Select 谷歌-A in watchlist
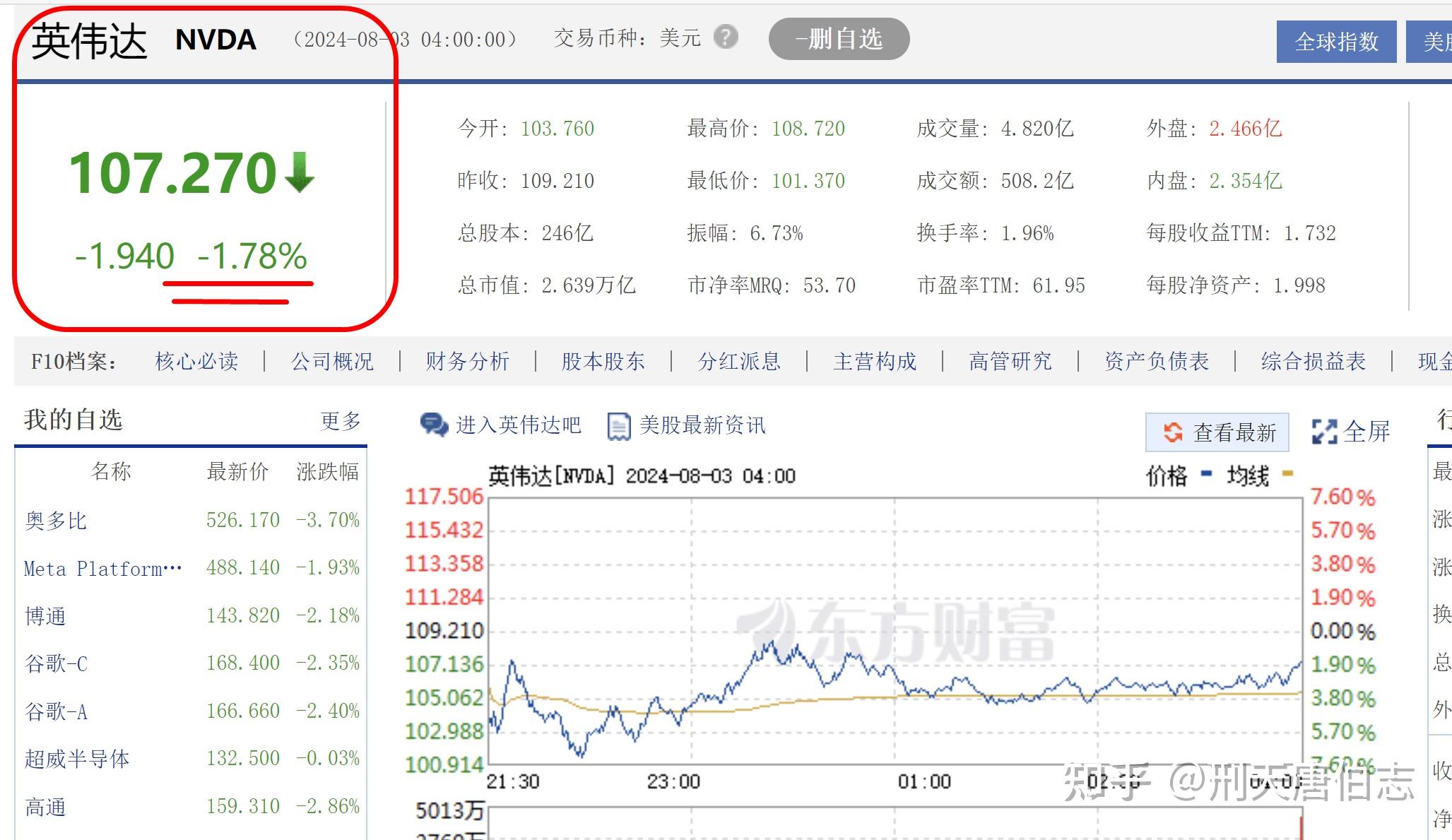1452x840 pixels. click(56, 712)
